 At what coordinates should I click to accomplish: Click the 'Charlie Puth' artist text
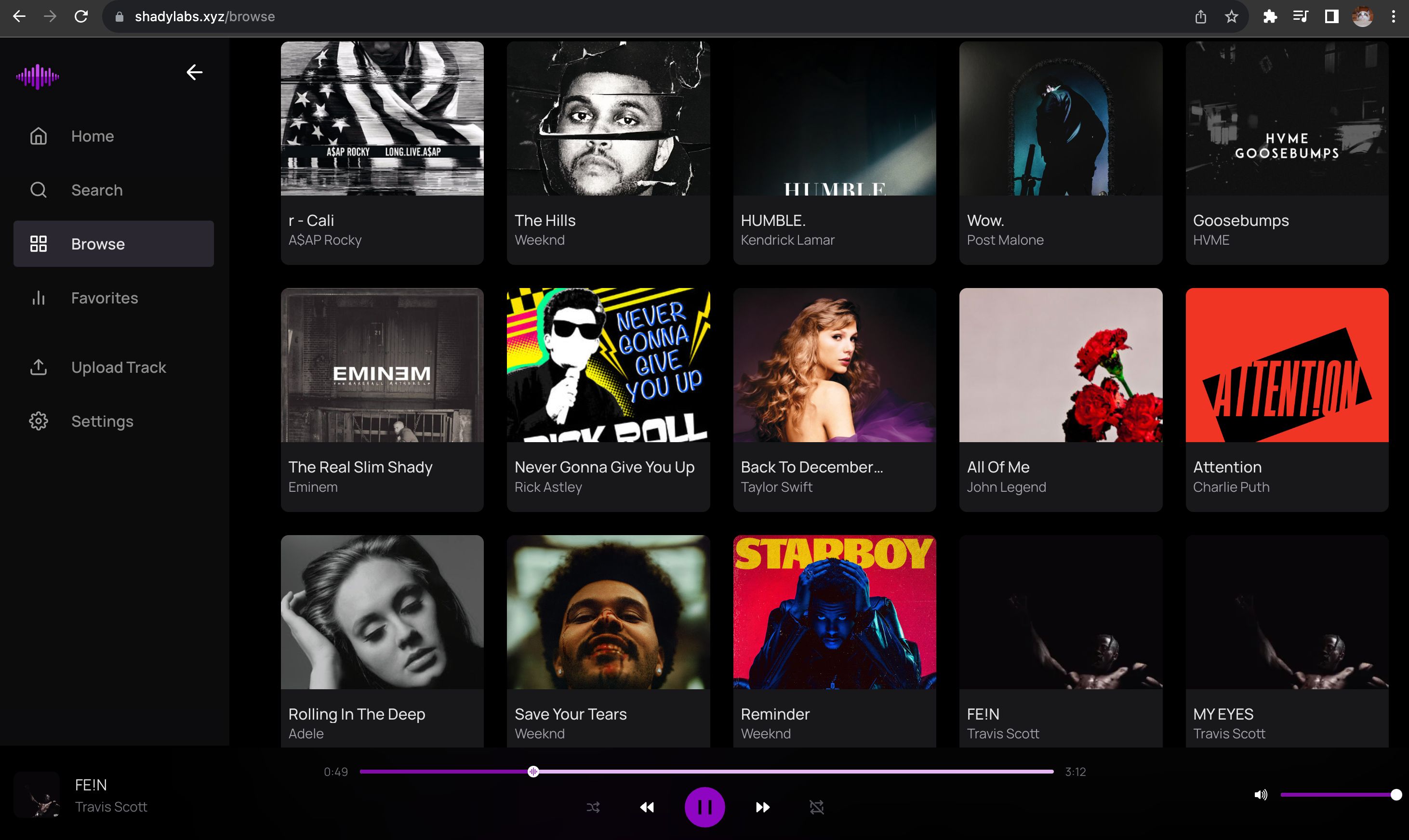[1231, 487]
